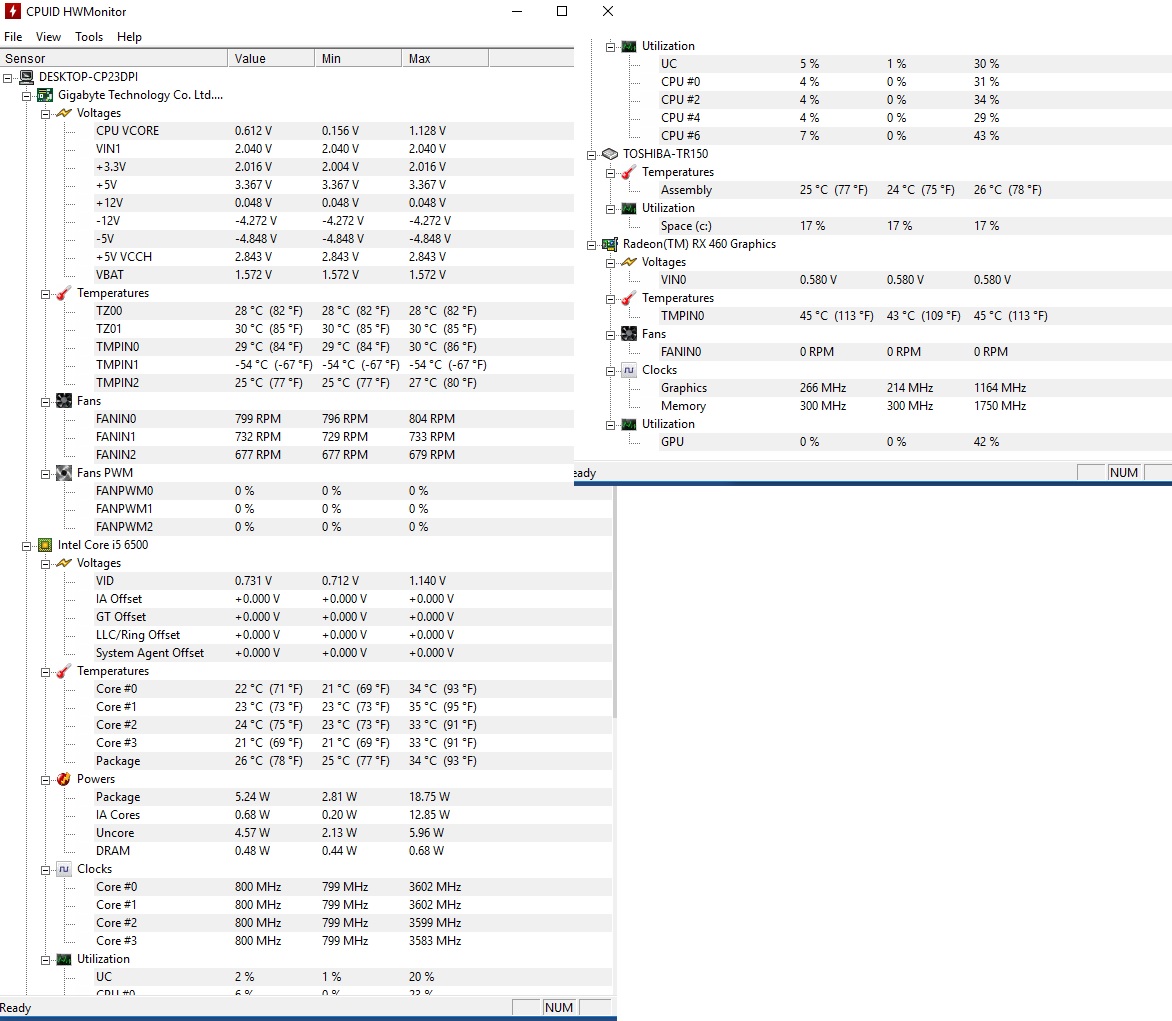
Task: Click the 18.75 W max Package power value
Action: 429,797
